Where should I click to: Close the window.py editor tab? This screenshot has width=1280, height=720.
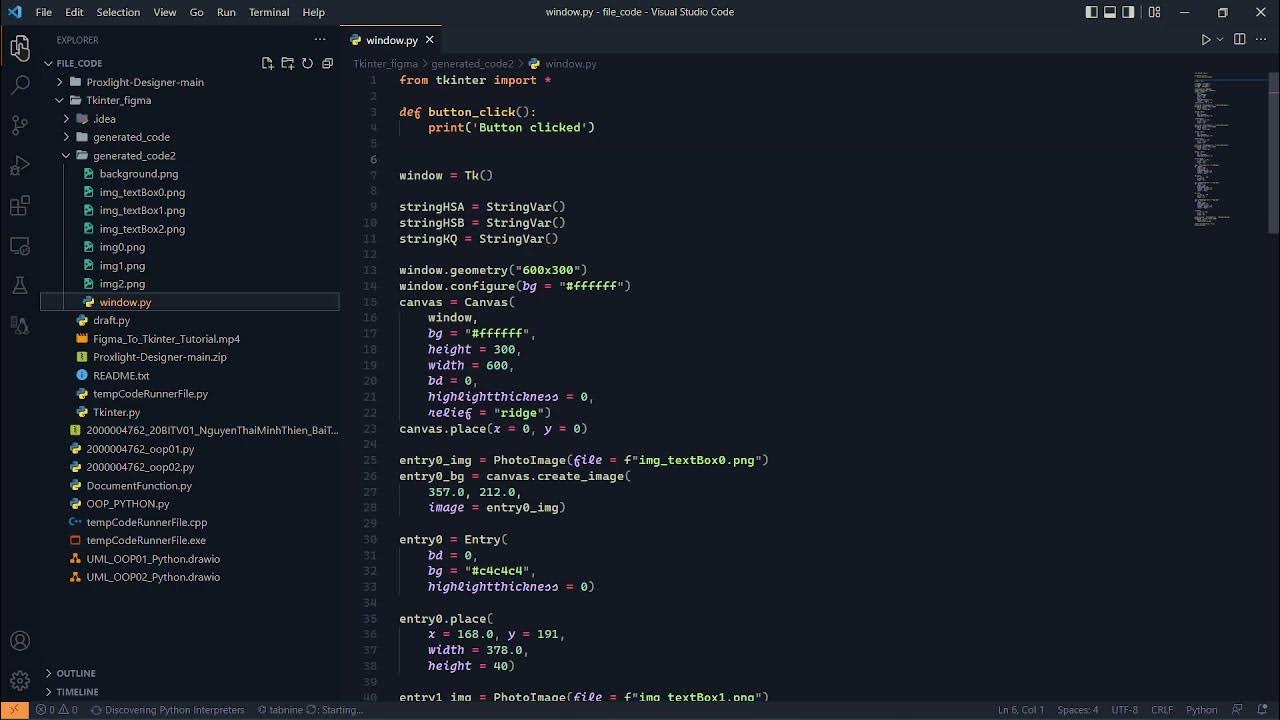(x=429, y=40)
